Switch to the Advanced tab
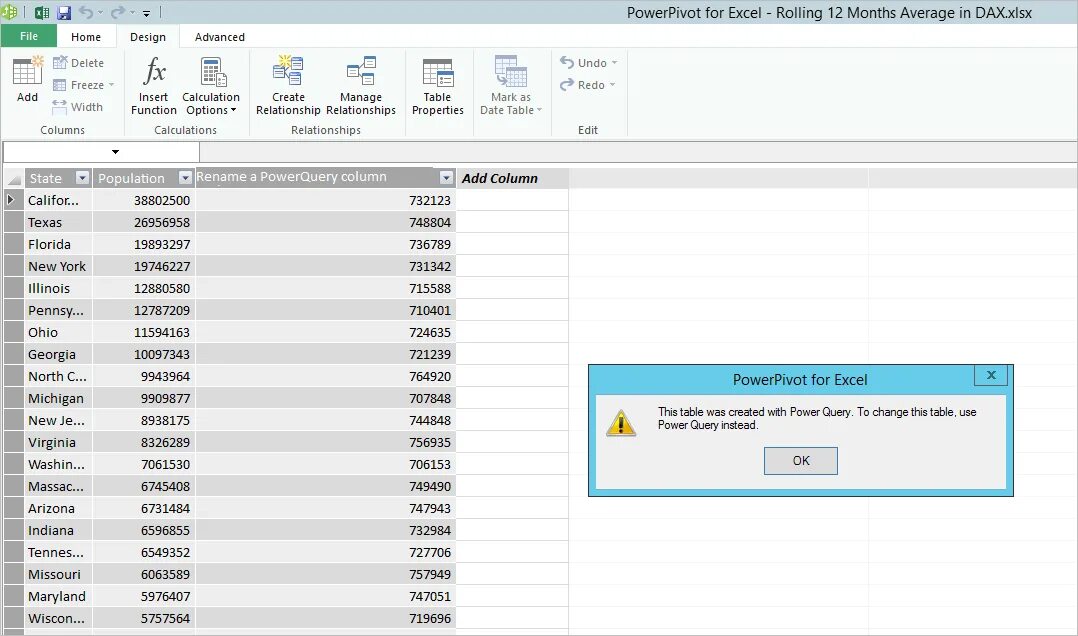 point(219,37)
